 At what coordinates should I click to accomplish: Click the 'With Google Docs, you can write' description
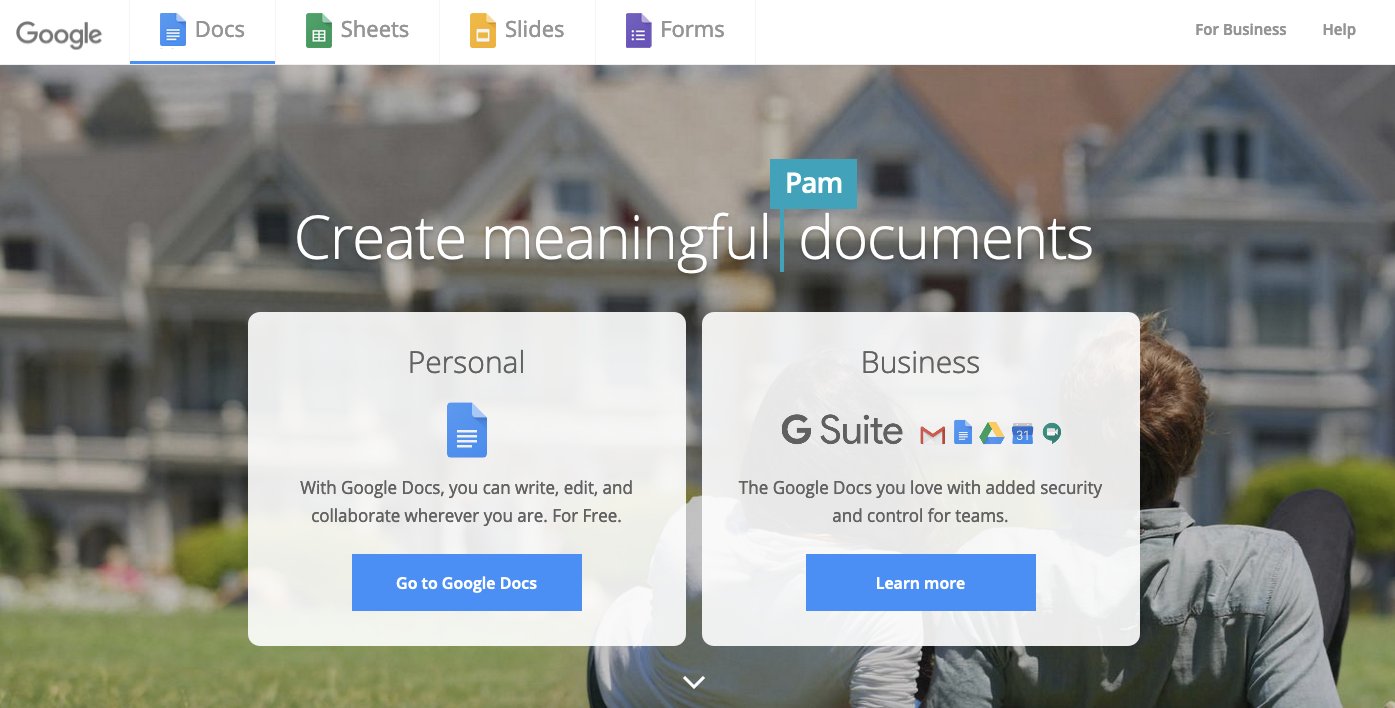tap(467, 503)
